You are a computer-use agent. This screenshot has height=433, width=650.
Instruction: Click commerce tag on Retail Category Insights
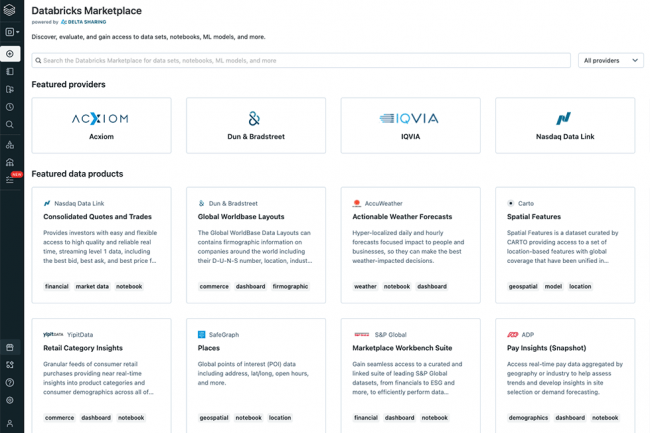(59, 418)
